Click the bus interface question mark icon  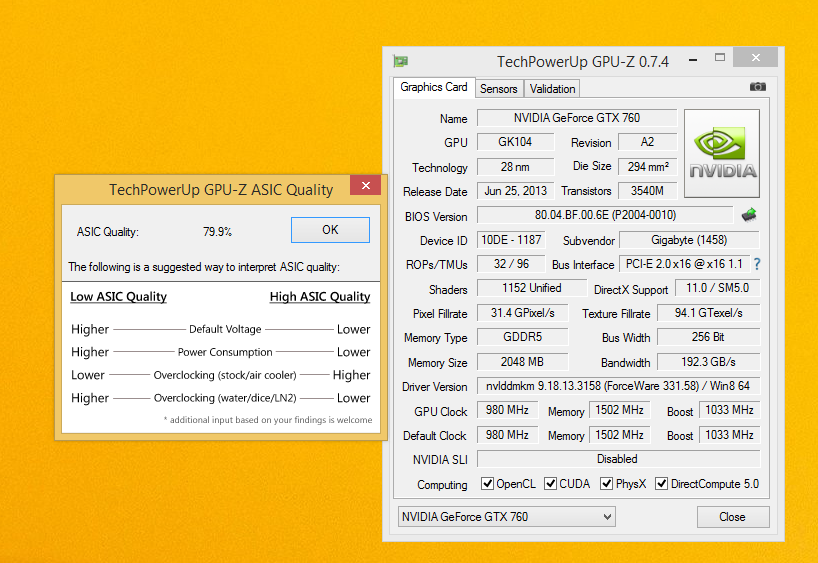(757, 264)
